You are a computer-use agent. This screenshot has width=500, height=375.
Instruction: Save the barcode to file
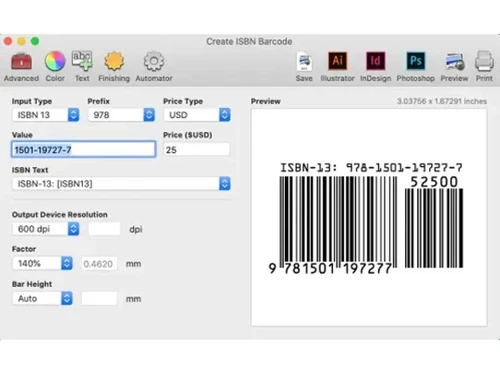click(304, 67)
